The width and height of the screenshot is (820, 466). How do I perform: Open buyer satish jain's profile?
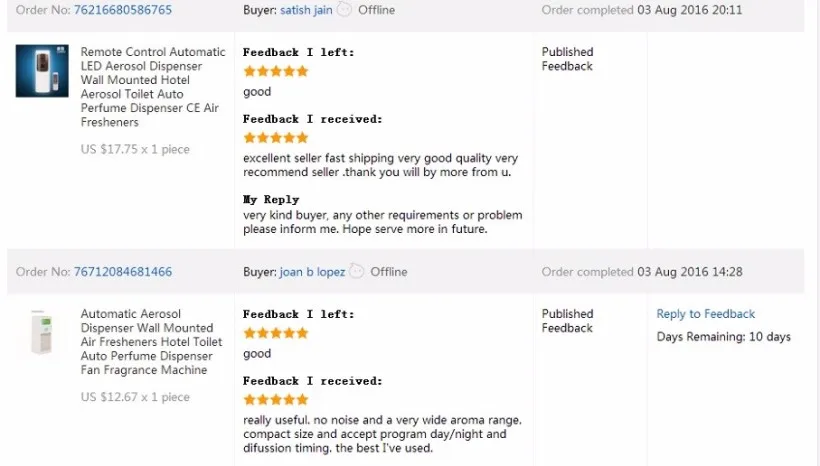tap(306, 10)
